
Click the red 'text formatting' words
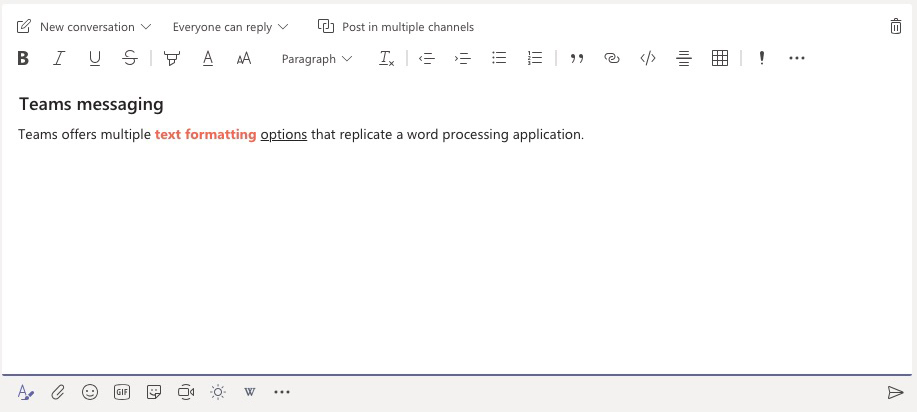coord(205,135)
